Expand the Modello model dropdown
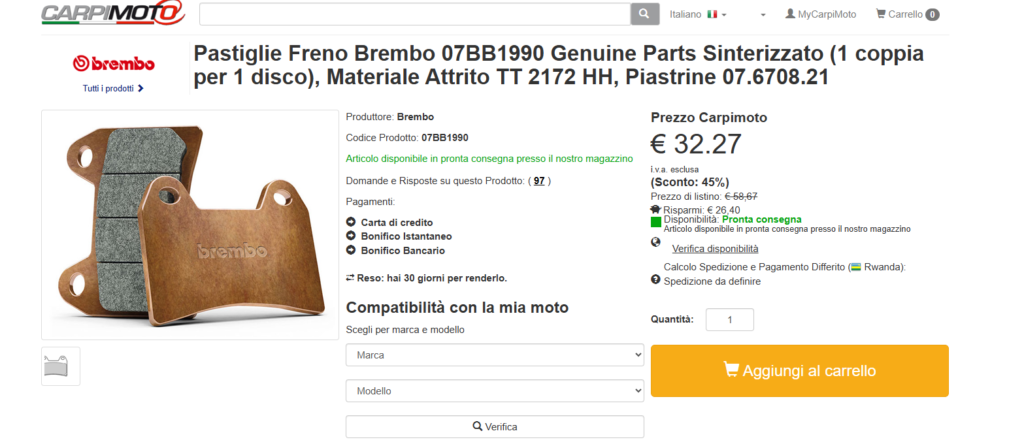 coord(494,391)
